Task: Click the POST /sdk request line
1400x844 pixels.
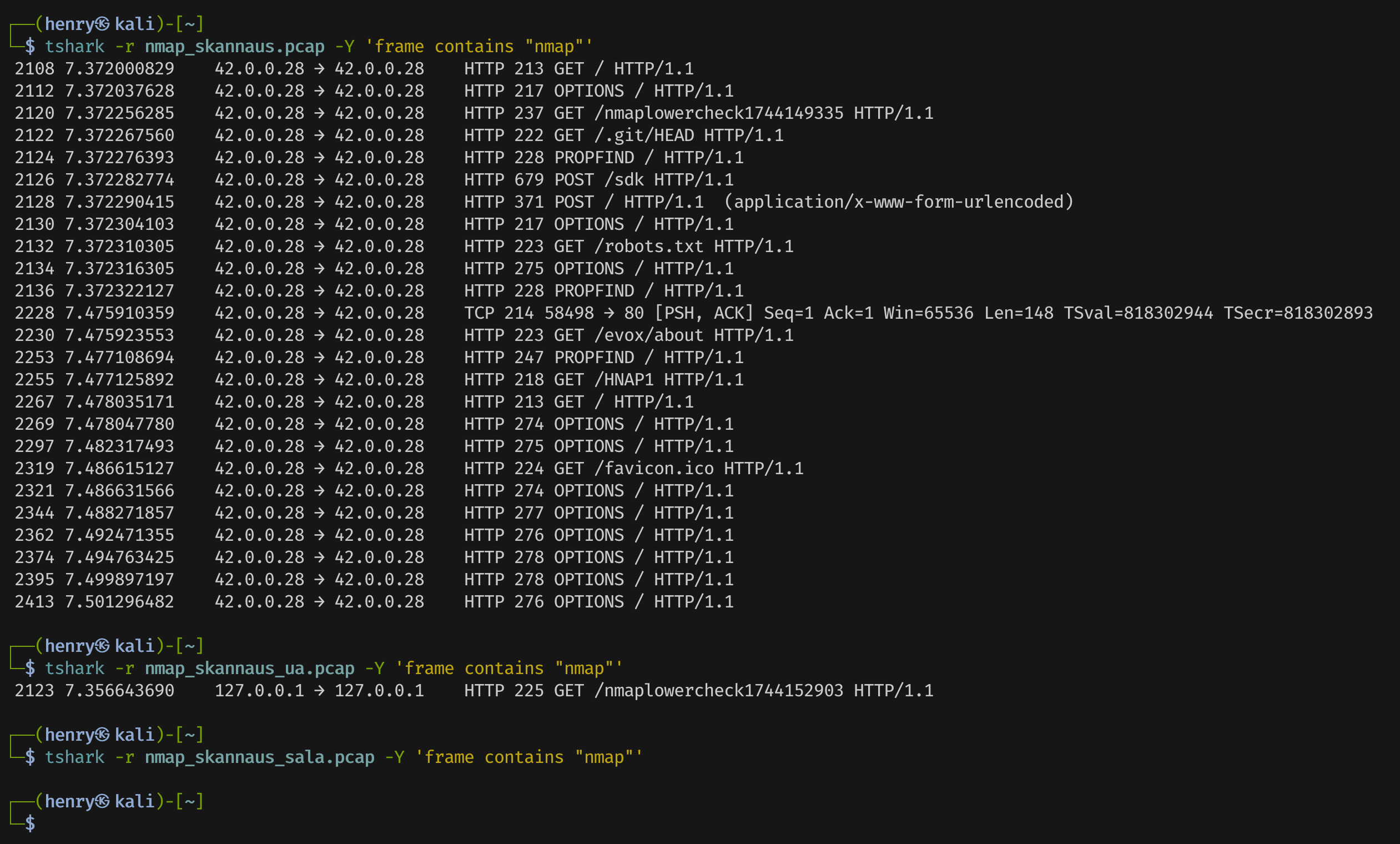Action: [598, 179]
